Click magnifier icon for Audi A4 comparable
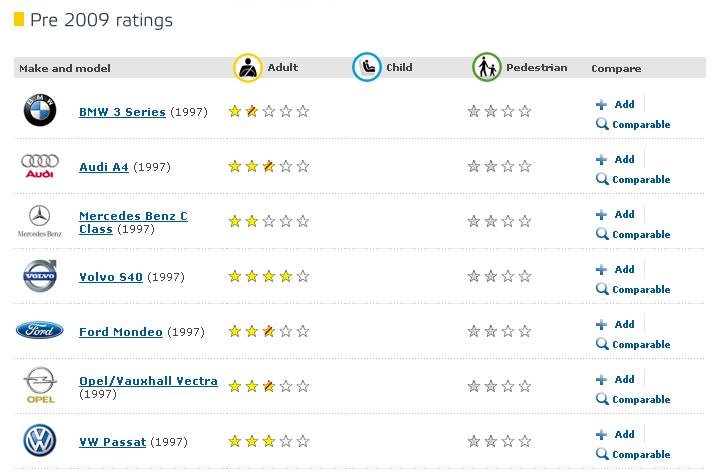 pos(602,179)
